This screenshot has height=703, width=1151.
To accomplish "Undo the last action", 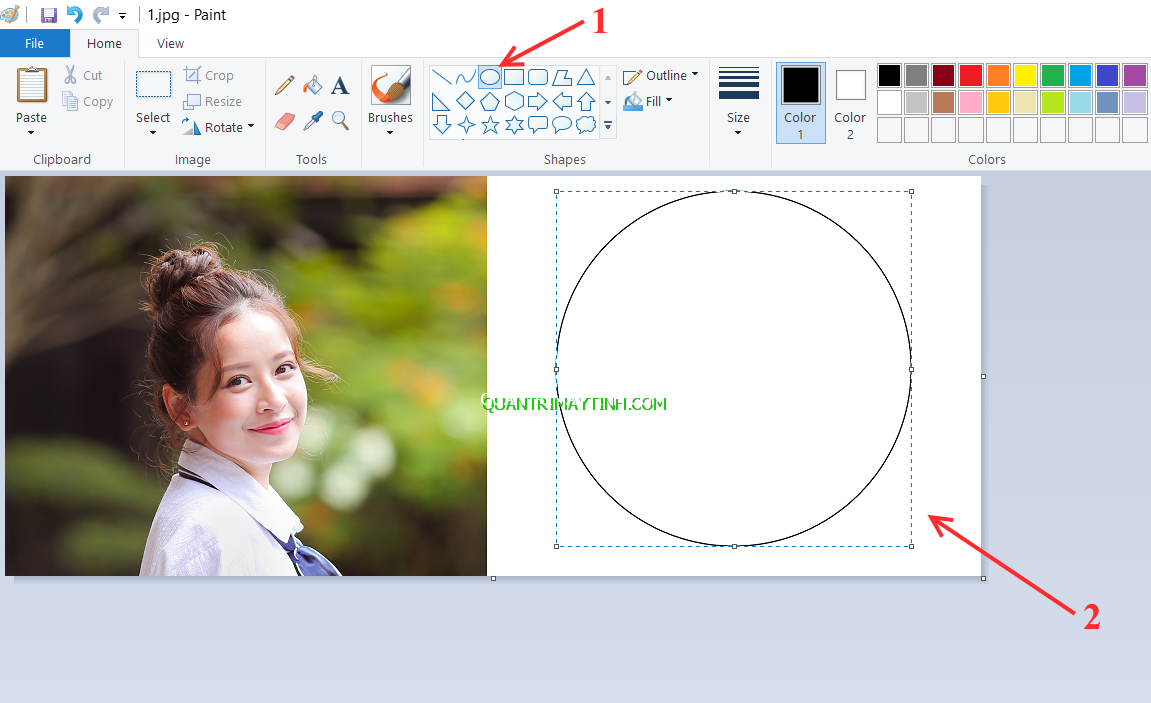I will click(x=74, y=15).
